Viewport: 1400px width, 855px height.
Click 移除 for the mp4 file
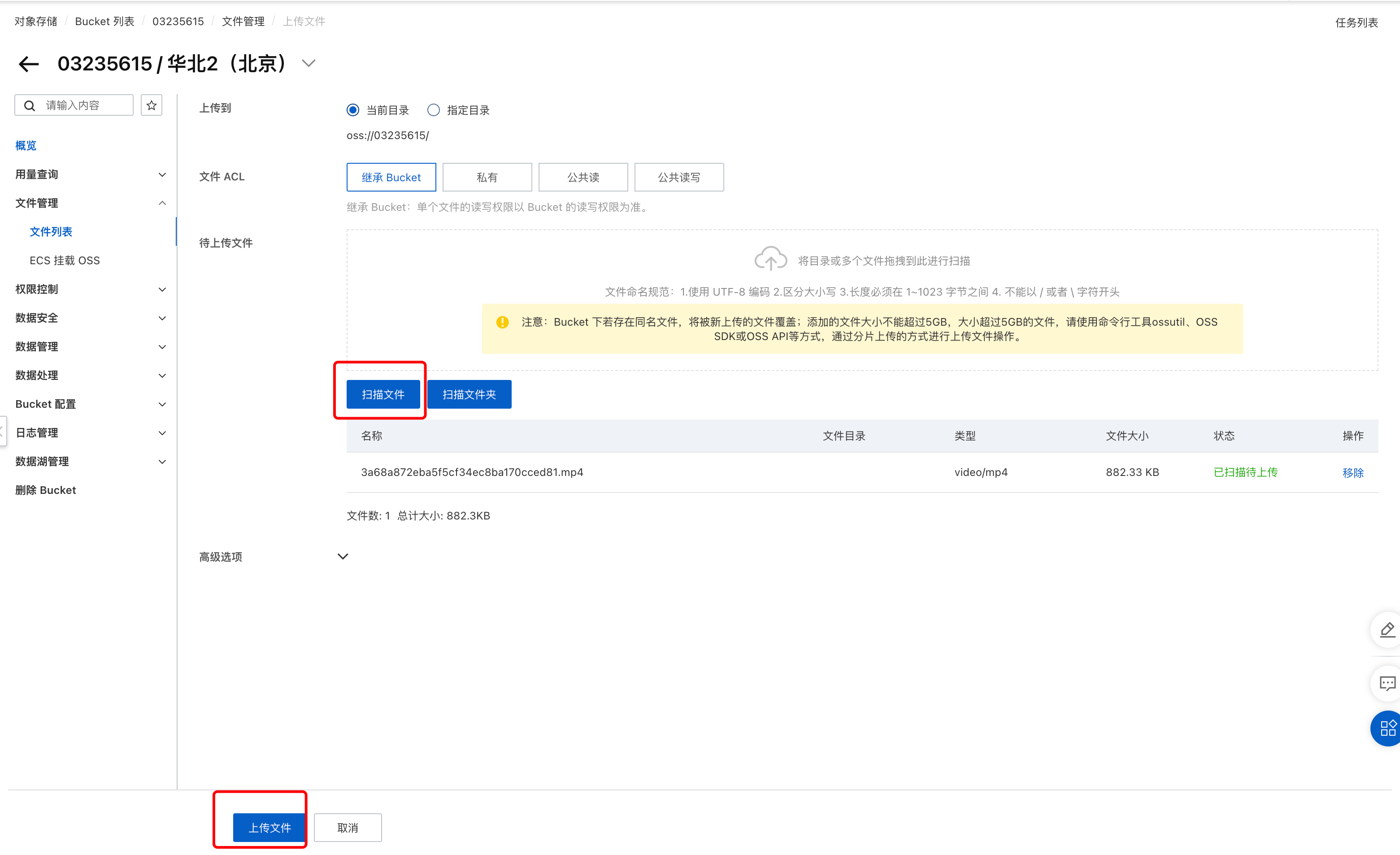(x=1353, y=473)
